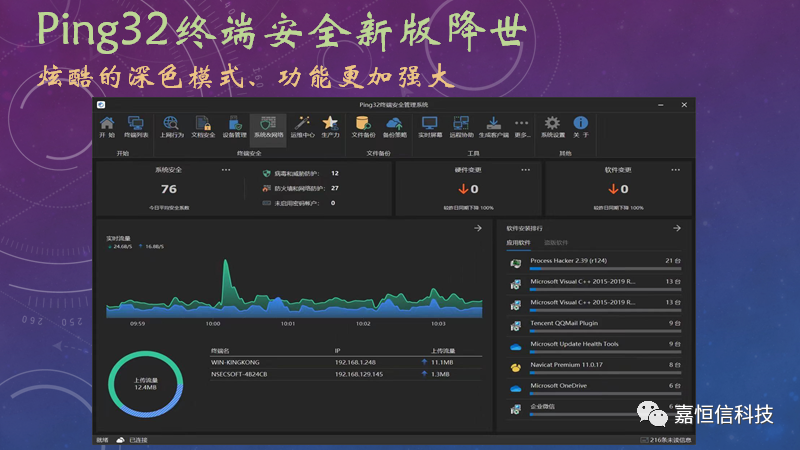This screenshot has width=800, height=450.
Task: Click Process Hacker 2.39 progress bar
Action: click(x=606, y=269)
